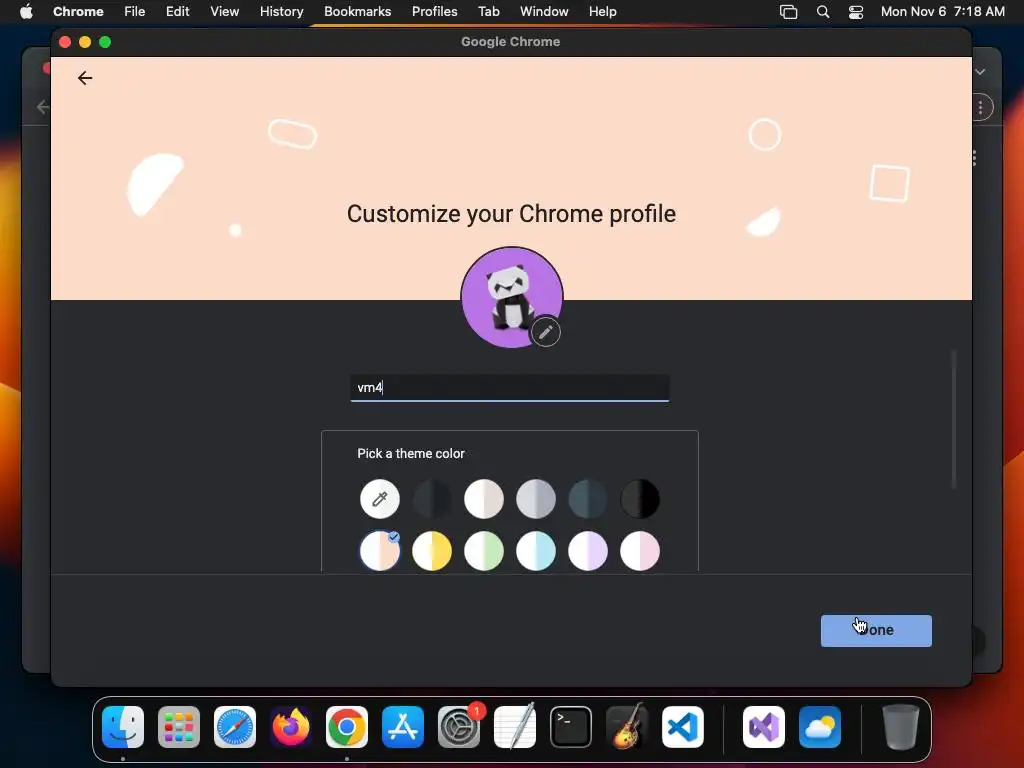1024x768 pixels.
Task: Open Spotlight search in menu bar
Action: (823, 12)
